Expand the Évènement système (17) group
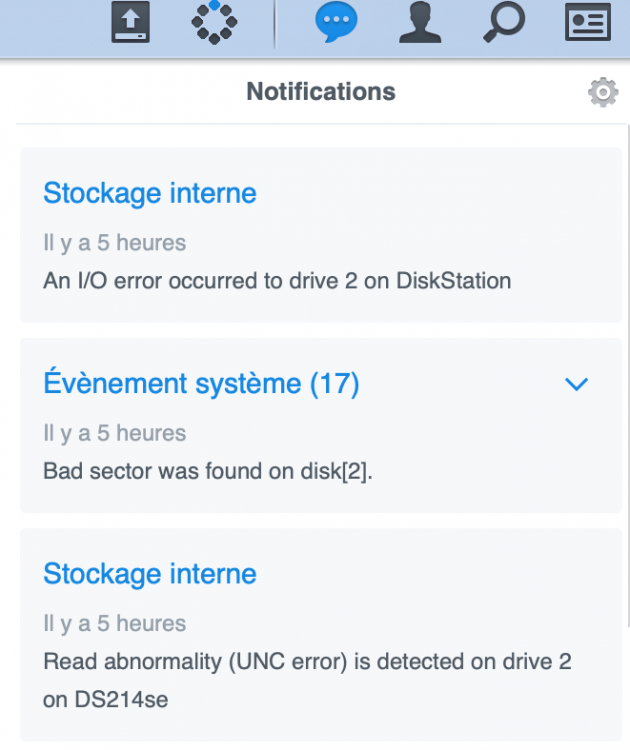 [577, 384]
